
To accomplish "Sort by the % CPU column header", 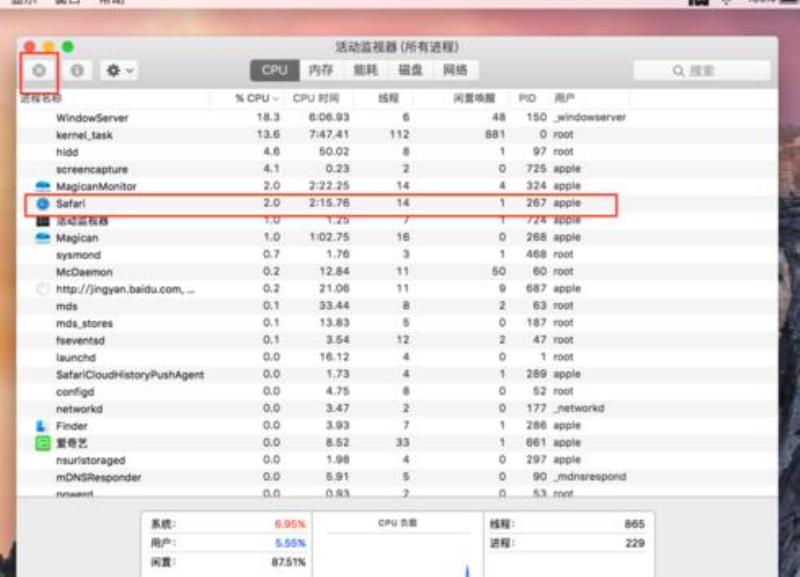I will click(x=257, y=98).
